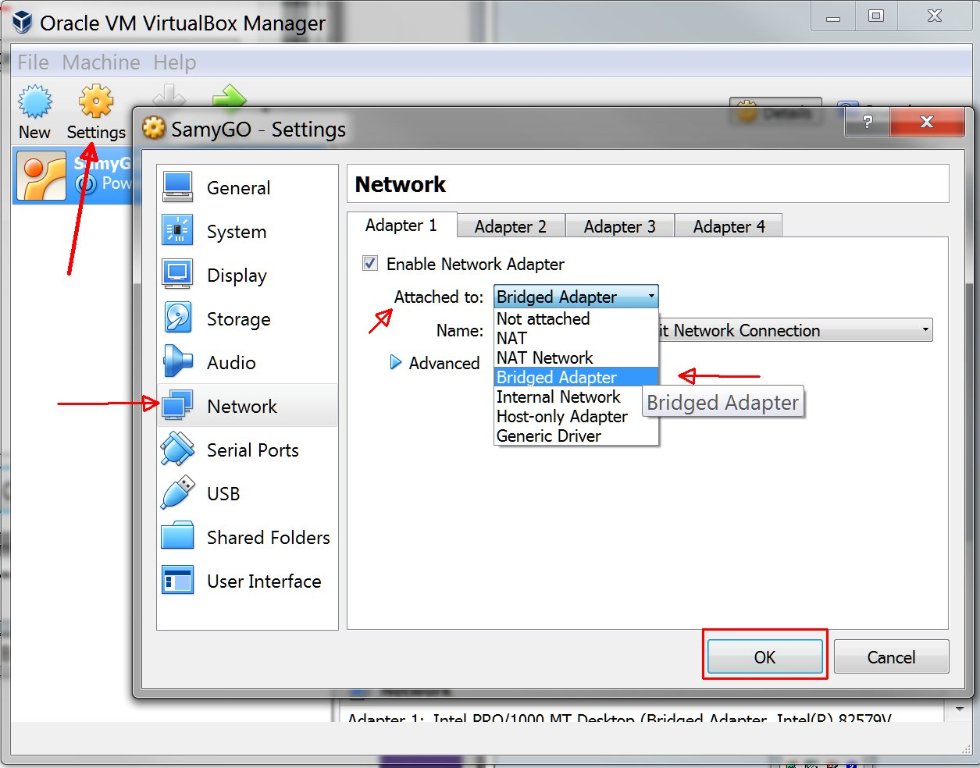Choose NAT Network from the list
The height and width of the screenshot is (768, 980).
(x=576, y=357)
